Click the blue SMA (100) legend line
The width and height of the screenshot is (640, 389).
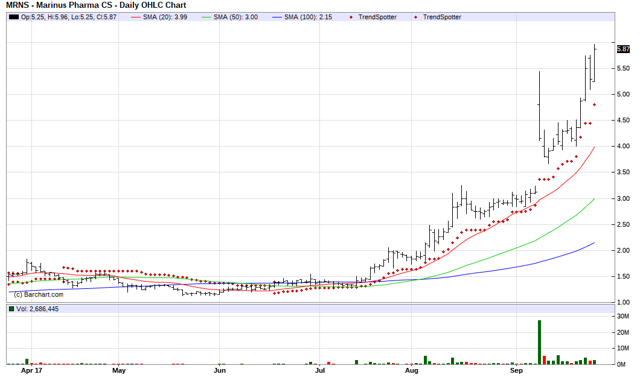click(x=277, y=17)
